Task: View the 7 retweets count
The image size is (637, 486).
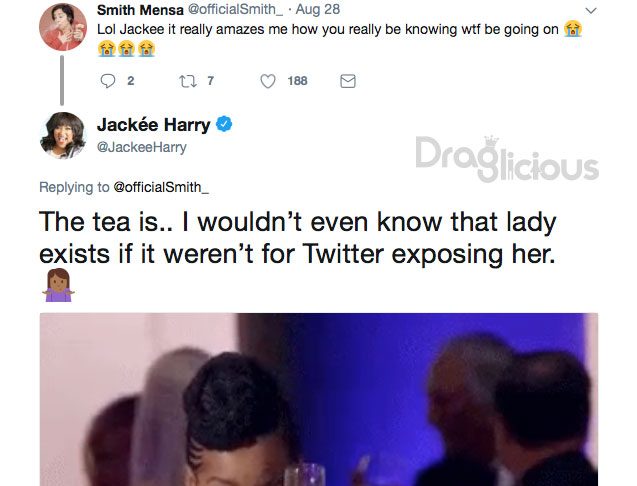Action: pyautogui.click(x=210, y=81)
